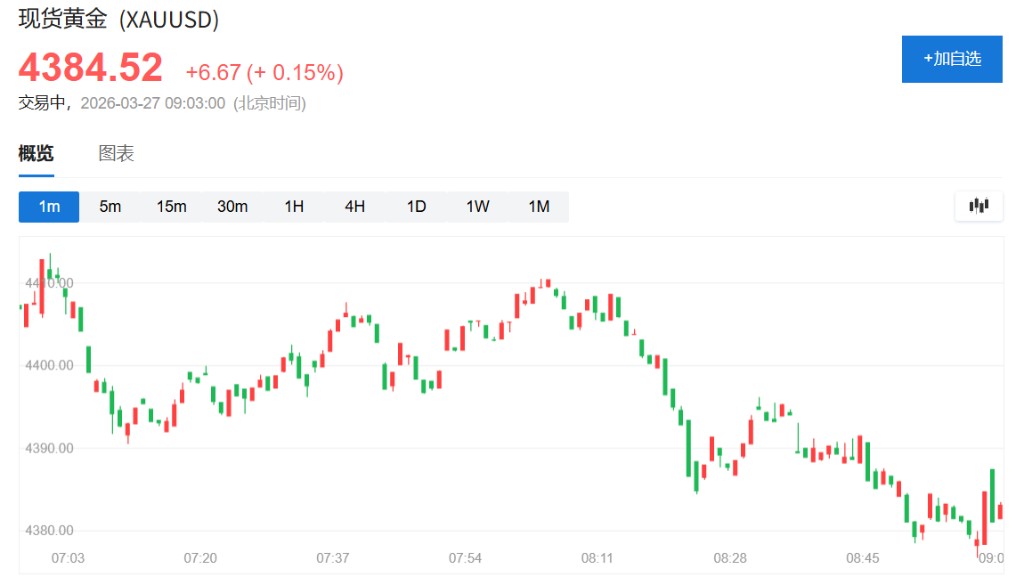Viewport: 1024px width, 585px height.
Task: Click the current price 4384.52
Action: pos(91,68)
